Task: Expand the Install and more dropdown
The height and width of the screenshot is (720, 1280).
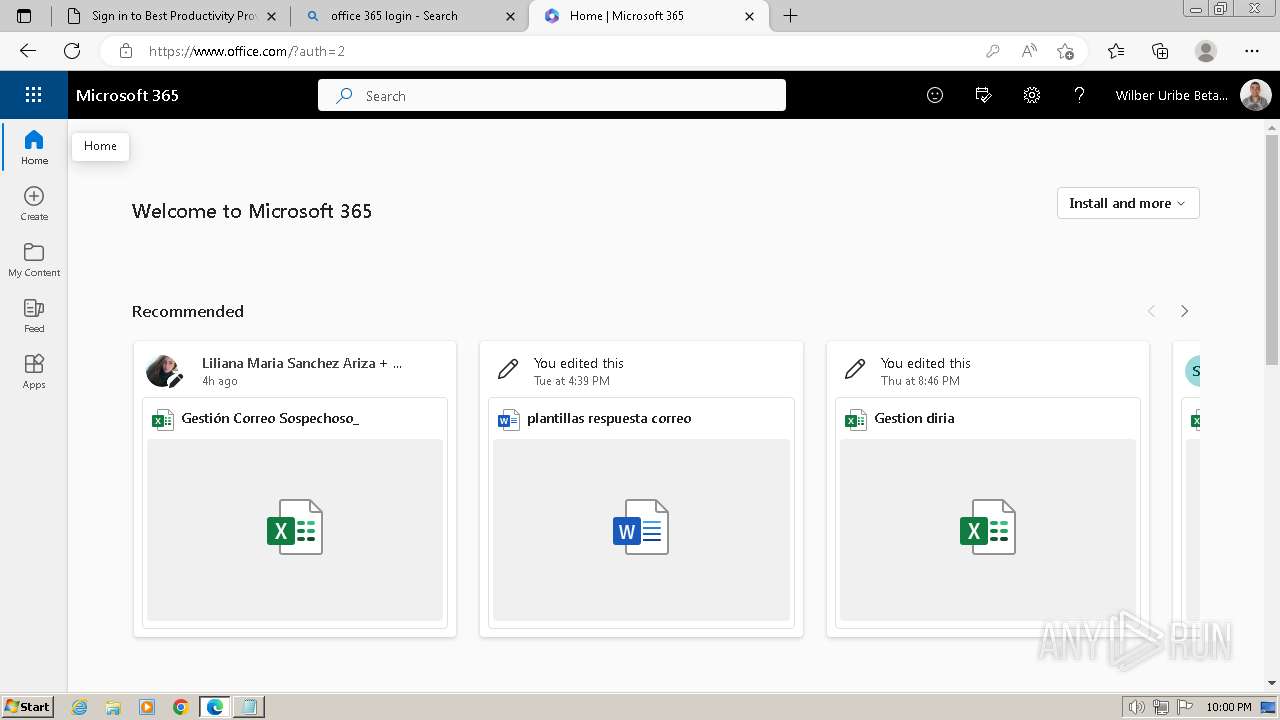Action: tap(1128, 203)
